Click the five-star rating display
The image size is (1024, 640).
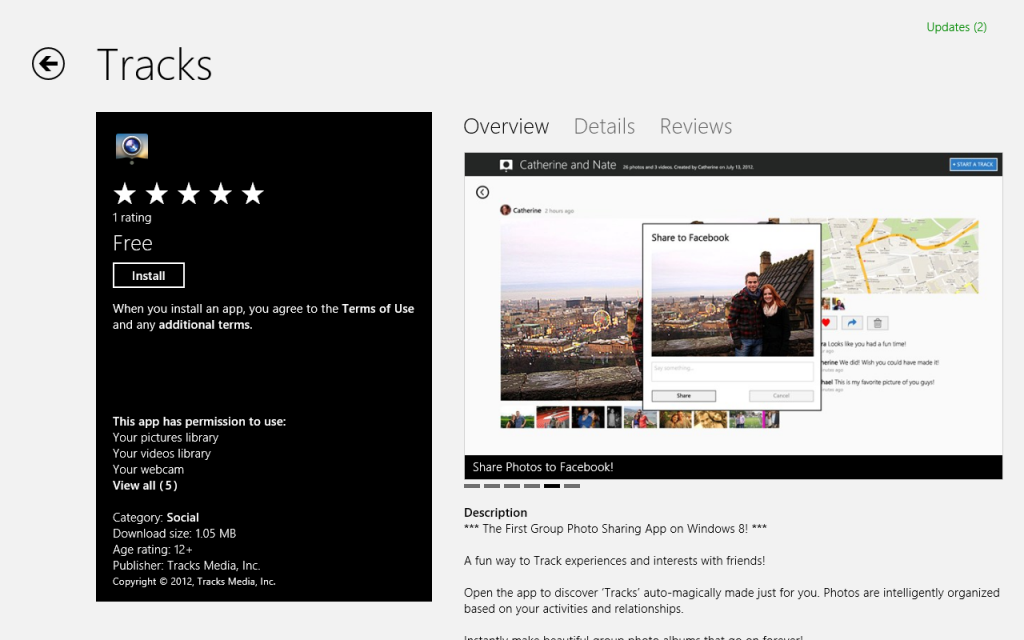tap(189, 194)
